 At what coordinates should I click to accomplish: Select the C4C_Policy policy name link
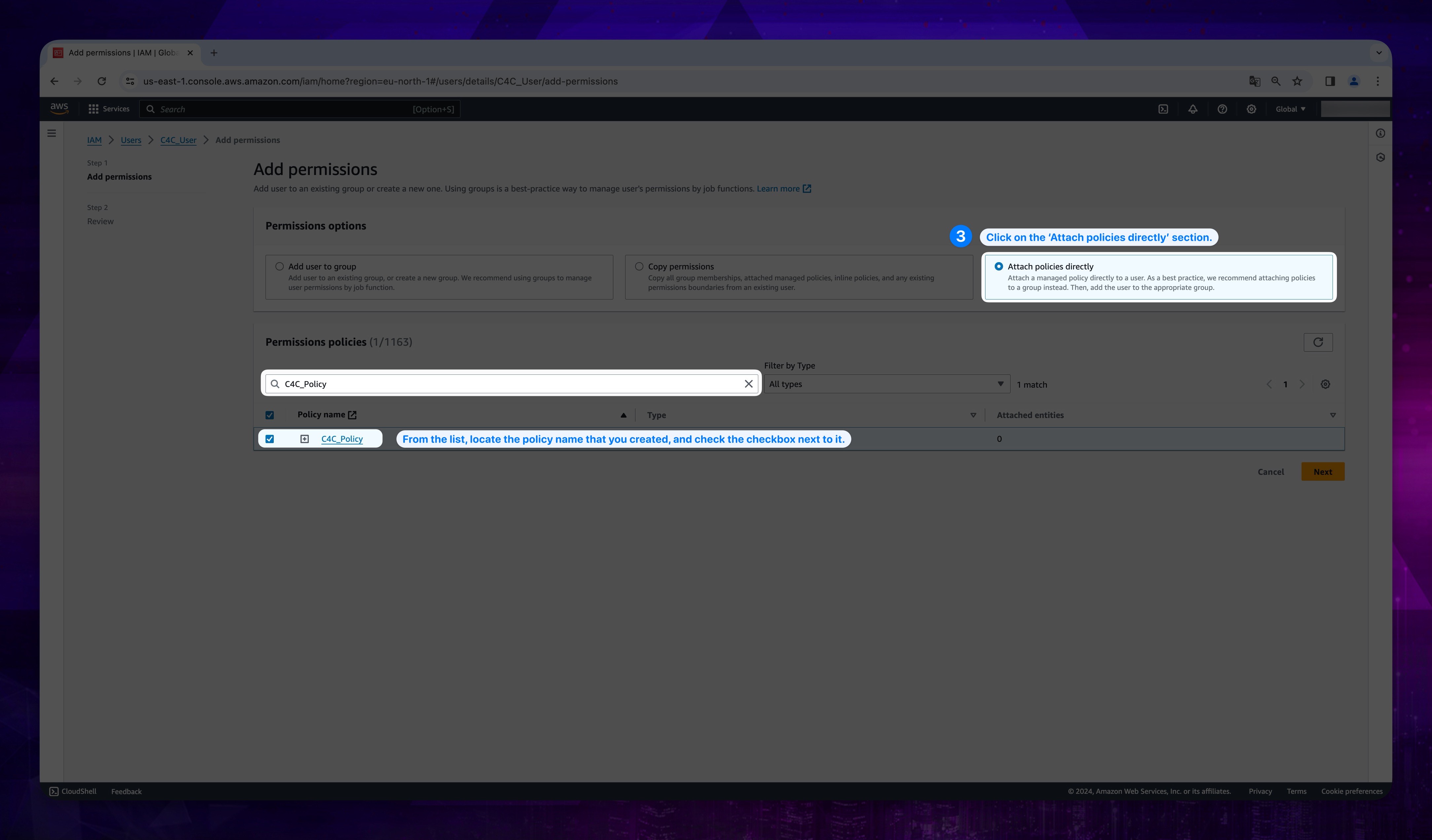pos(341,438)
